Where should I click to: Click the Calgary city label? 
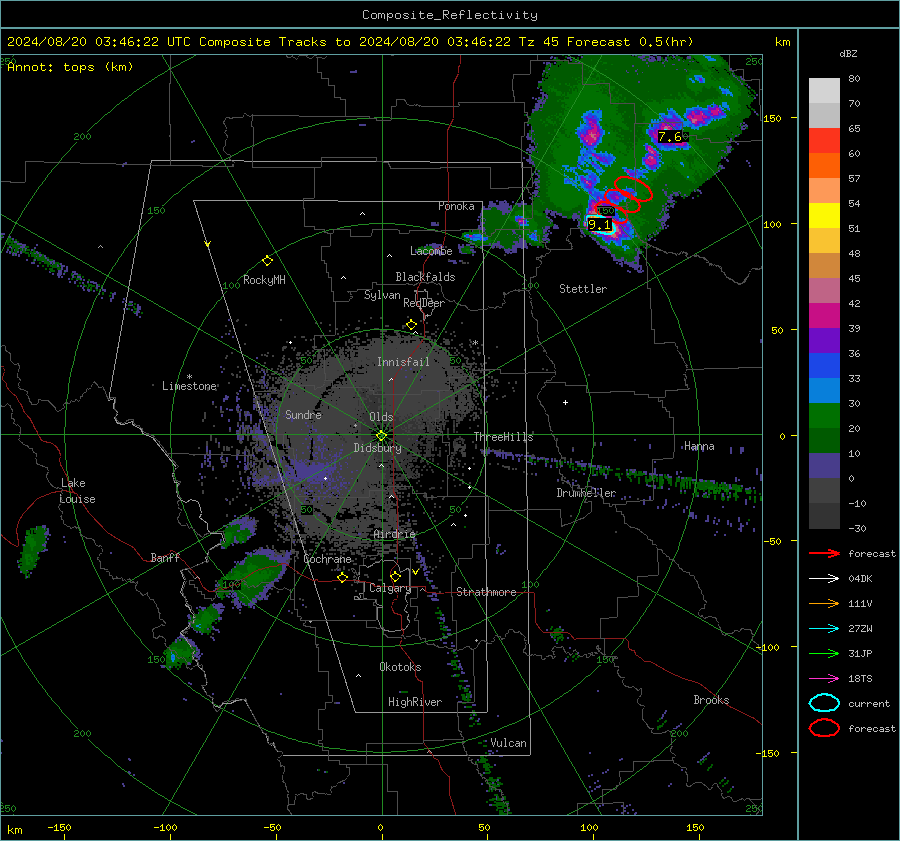390,588
